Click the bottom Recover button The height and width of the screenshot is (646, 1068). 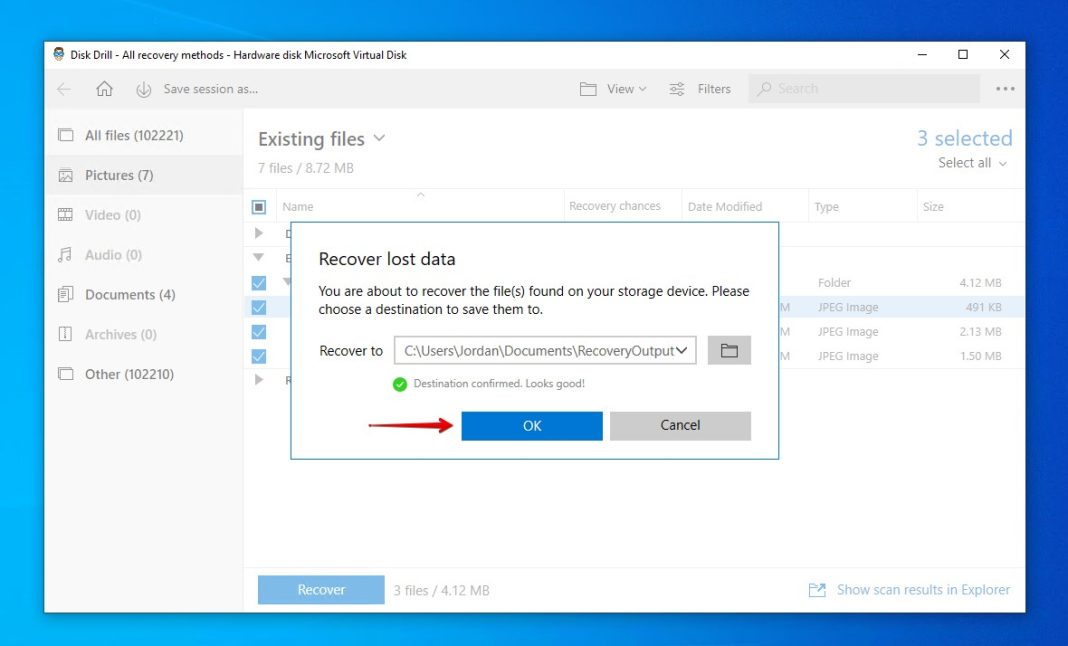point(321,589)
